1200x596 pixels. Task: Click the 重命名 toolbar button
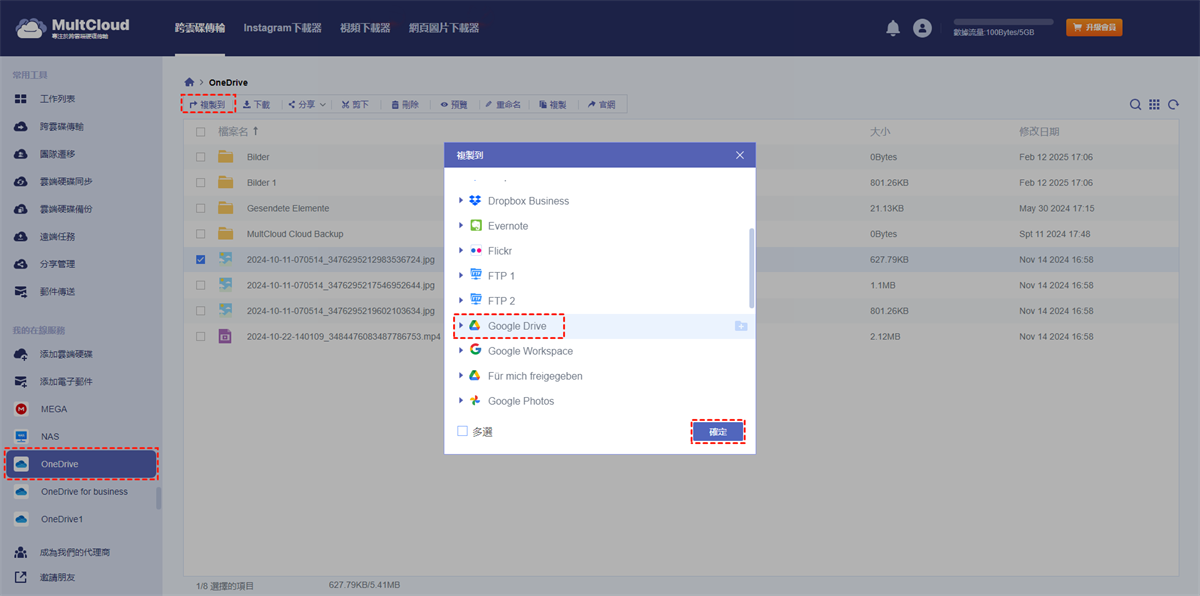(x=503, y=104)
